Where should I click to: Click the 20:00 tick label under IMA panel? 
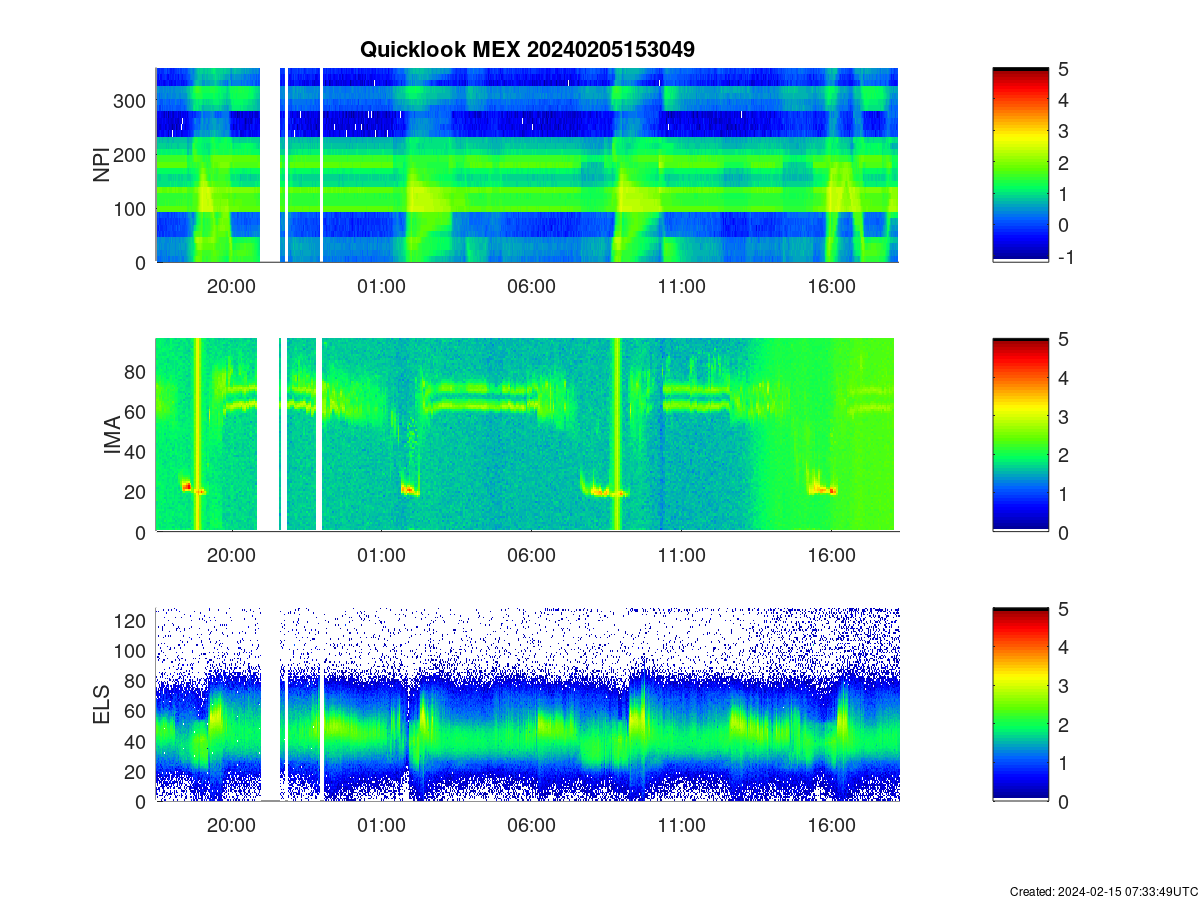pyautogui.click(x=231, y=556)
